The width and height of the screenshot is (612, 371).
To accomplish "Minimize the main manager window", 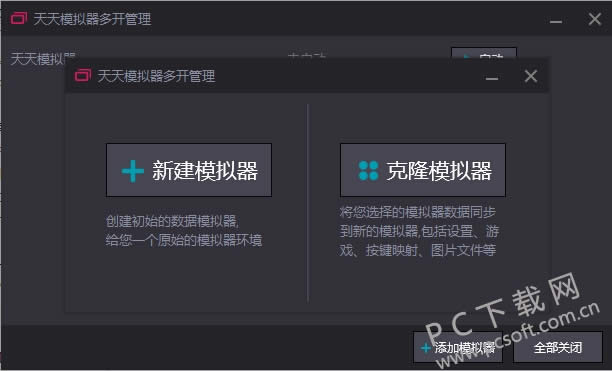I will click(x=556, y=21).
